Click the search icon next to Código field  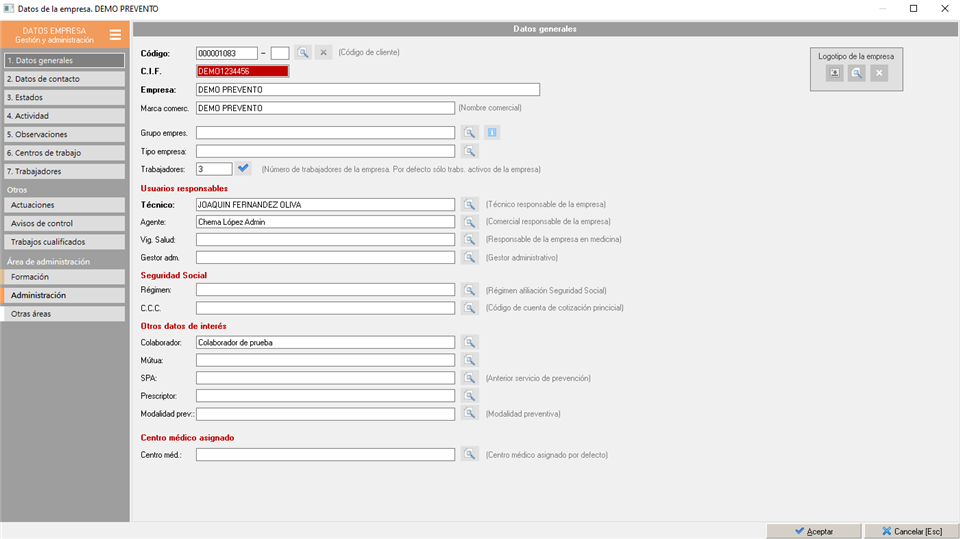303,53
